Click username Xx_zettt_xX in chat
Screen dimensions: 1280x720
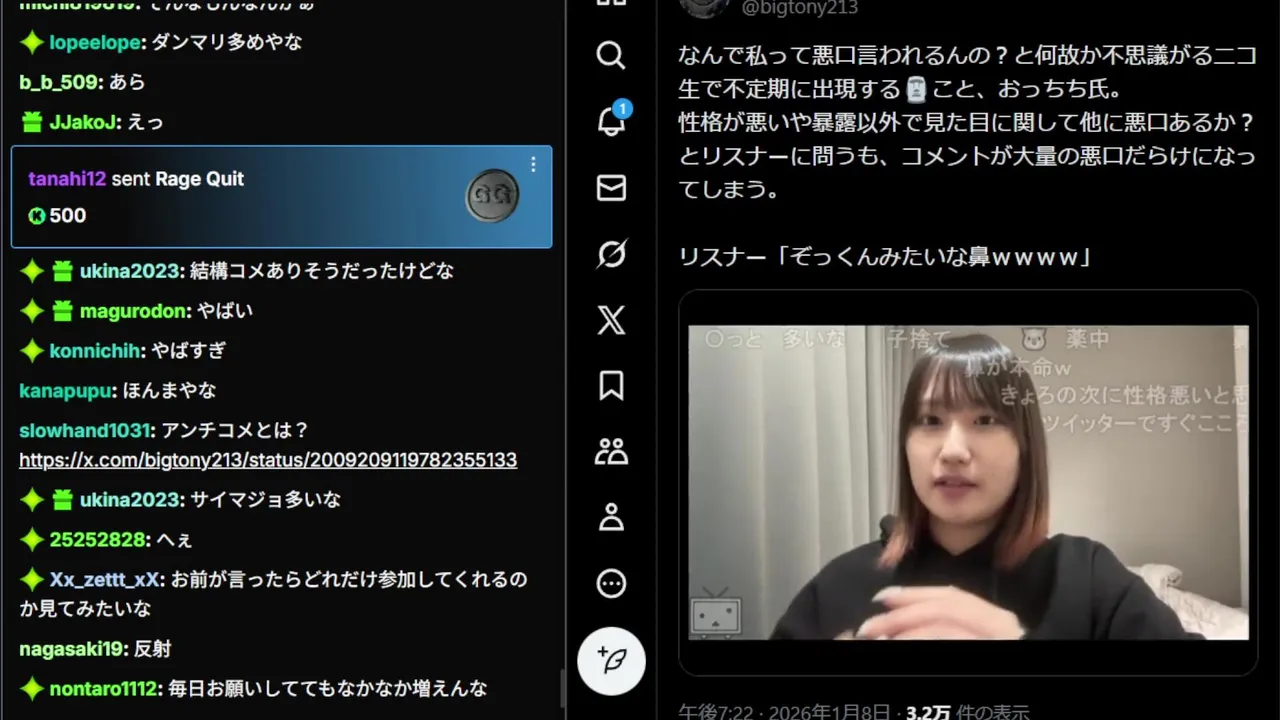coord(104,579)
